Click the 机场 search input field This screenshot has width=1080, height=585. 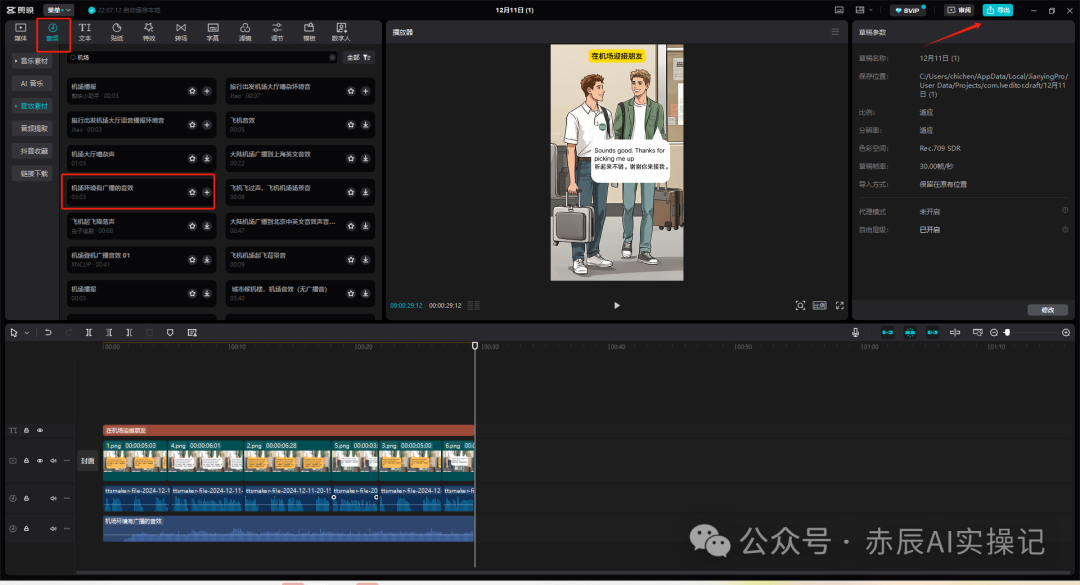[x=200, y=57]
